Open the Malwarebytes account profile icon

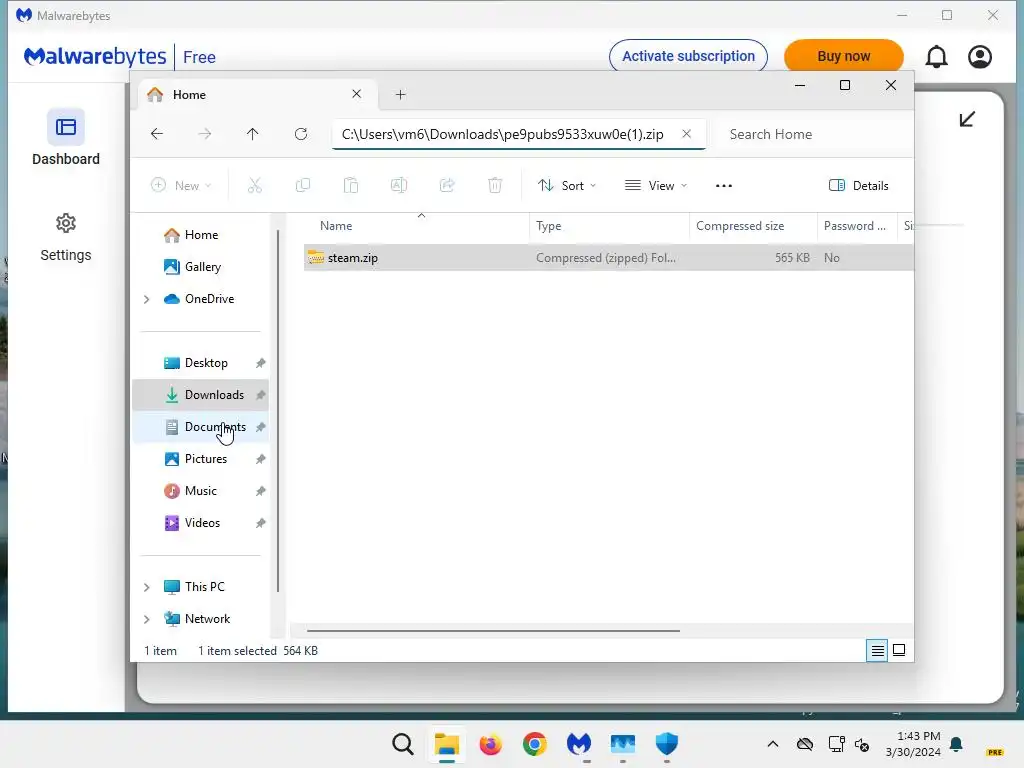pyautogui.click(x=980, y=57)
